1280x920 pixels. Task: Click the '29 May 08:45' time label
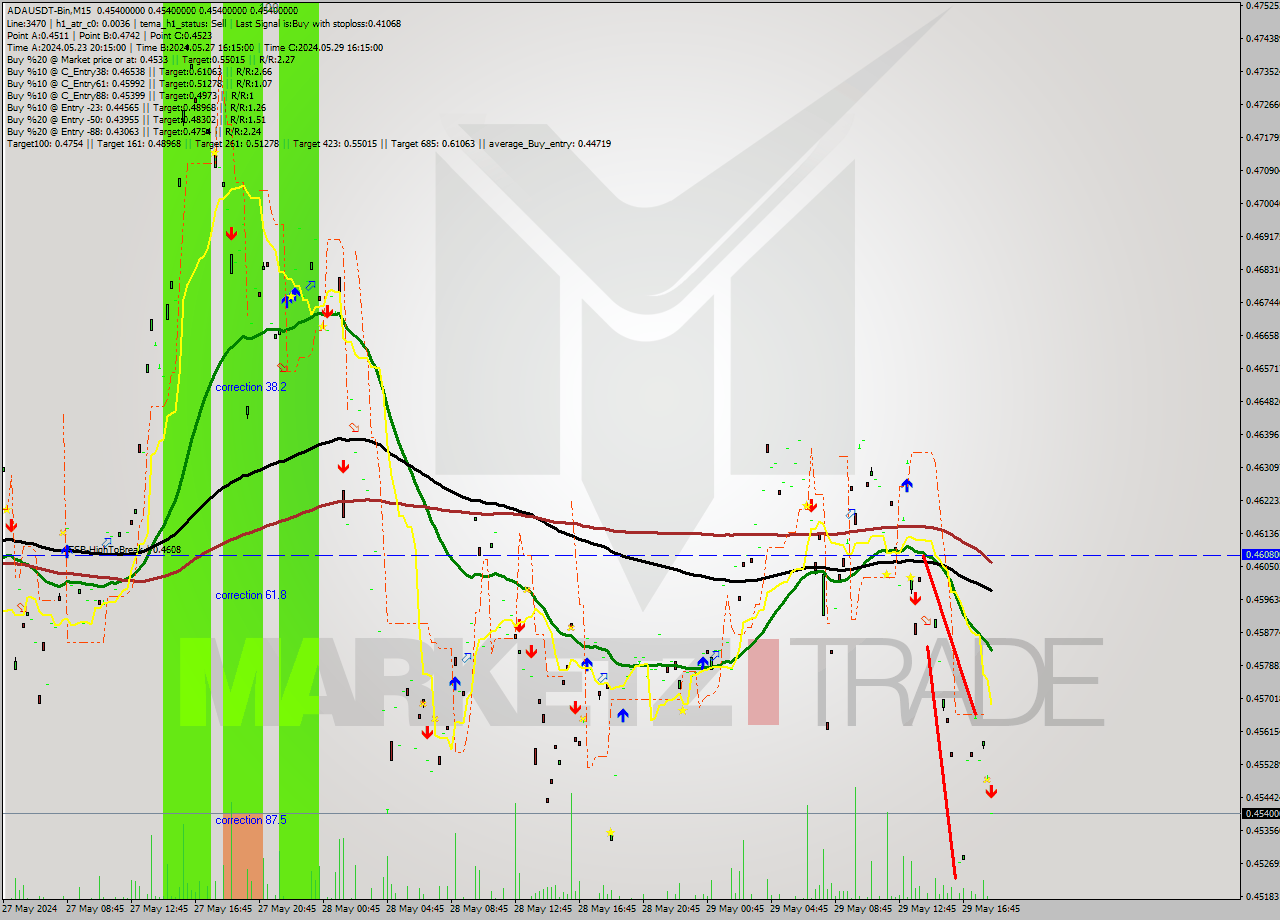click(863, 909)
